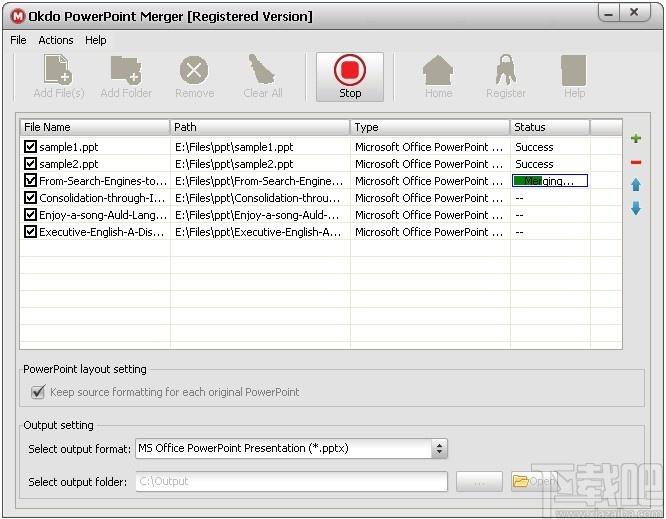Toggle Consolidation-through-I... file checkbox
This screenshot has height=519, width=666.
tap(30, 197)
